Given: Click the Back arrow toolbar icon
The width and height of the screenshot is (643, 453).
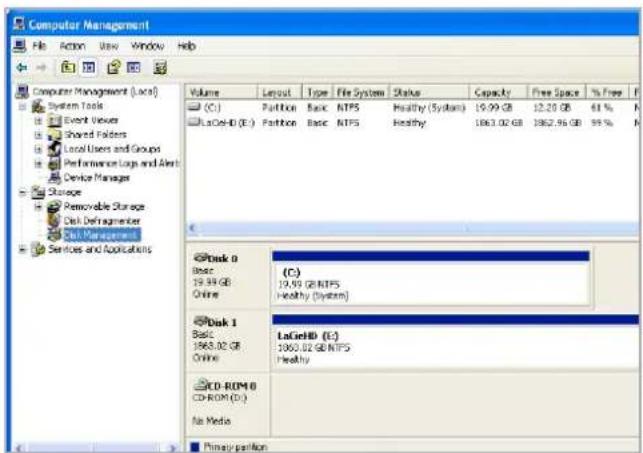Looking at the screenshot, I should click(22, 67).
